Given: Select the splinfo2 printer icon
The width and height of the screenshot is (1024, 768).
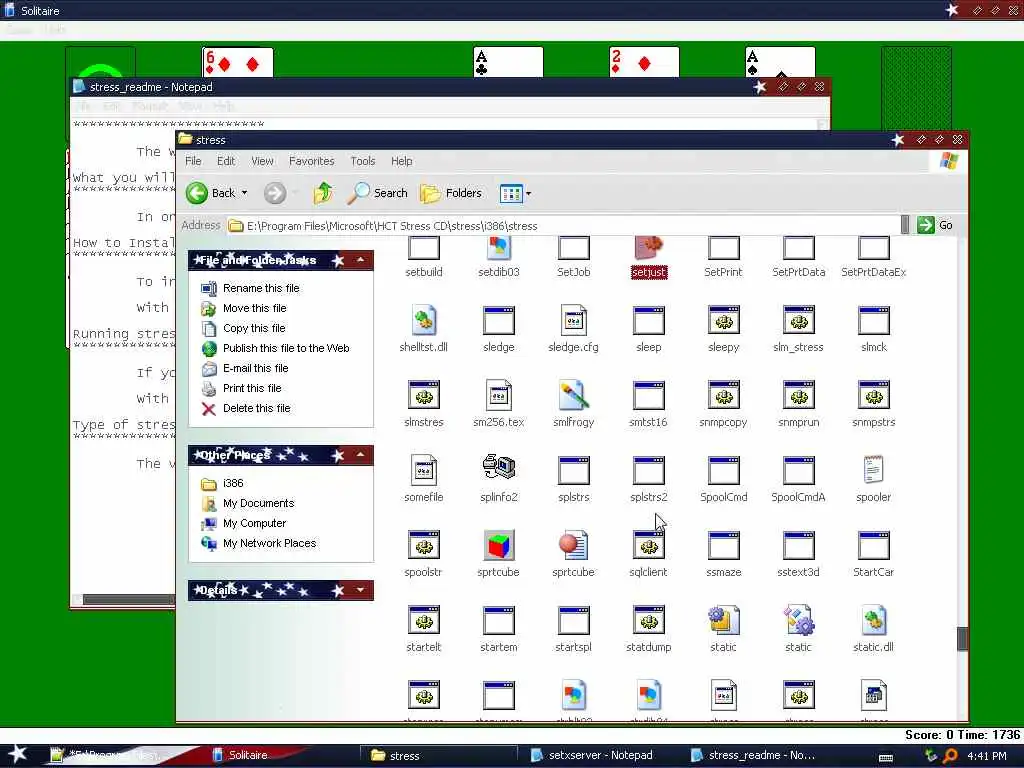Looking at the screenshot, I should [499, 468].
